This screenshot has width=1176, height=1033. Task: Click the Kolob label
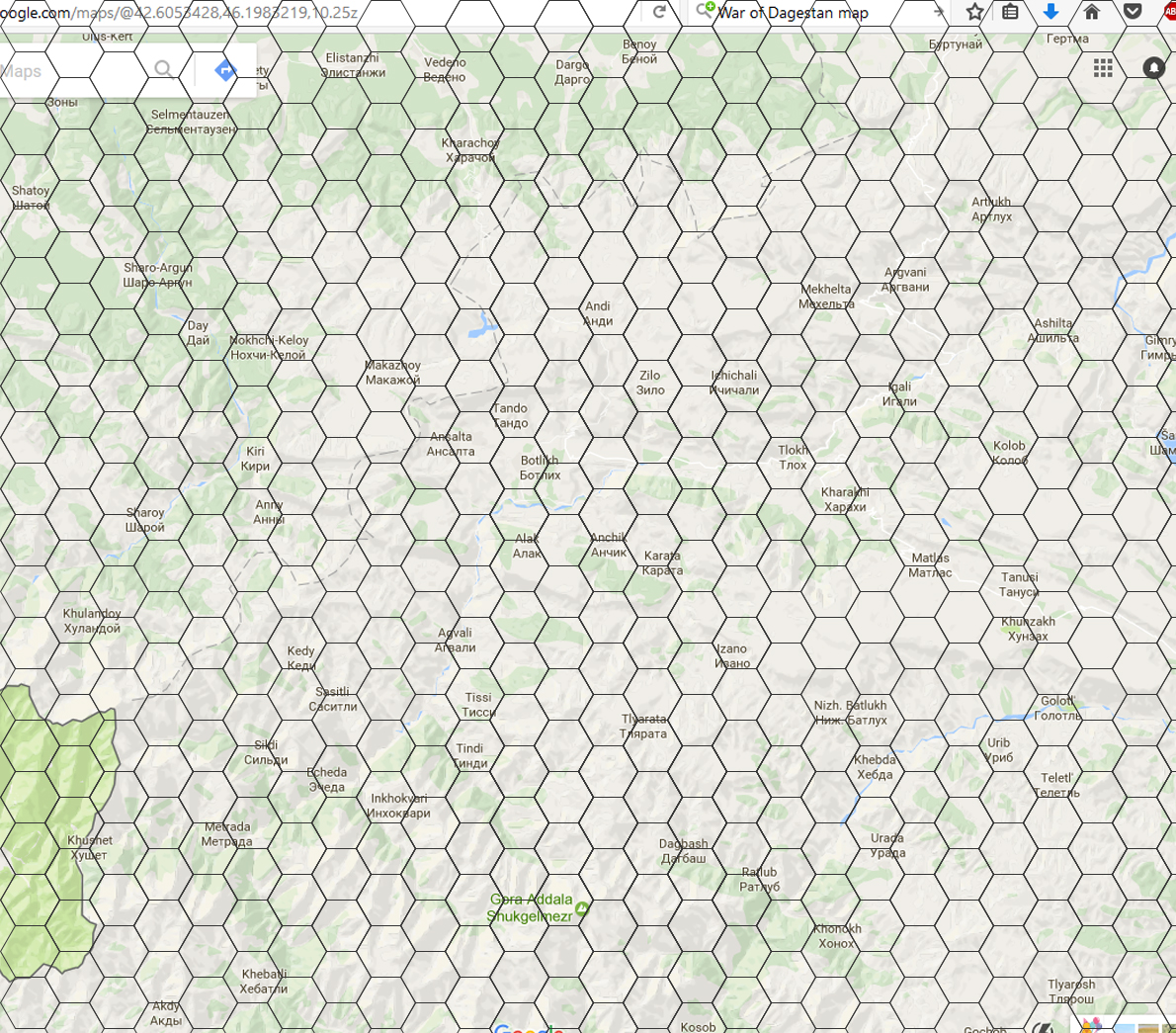tap(1010, 453)
